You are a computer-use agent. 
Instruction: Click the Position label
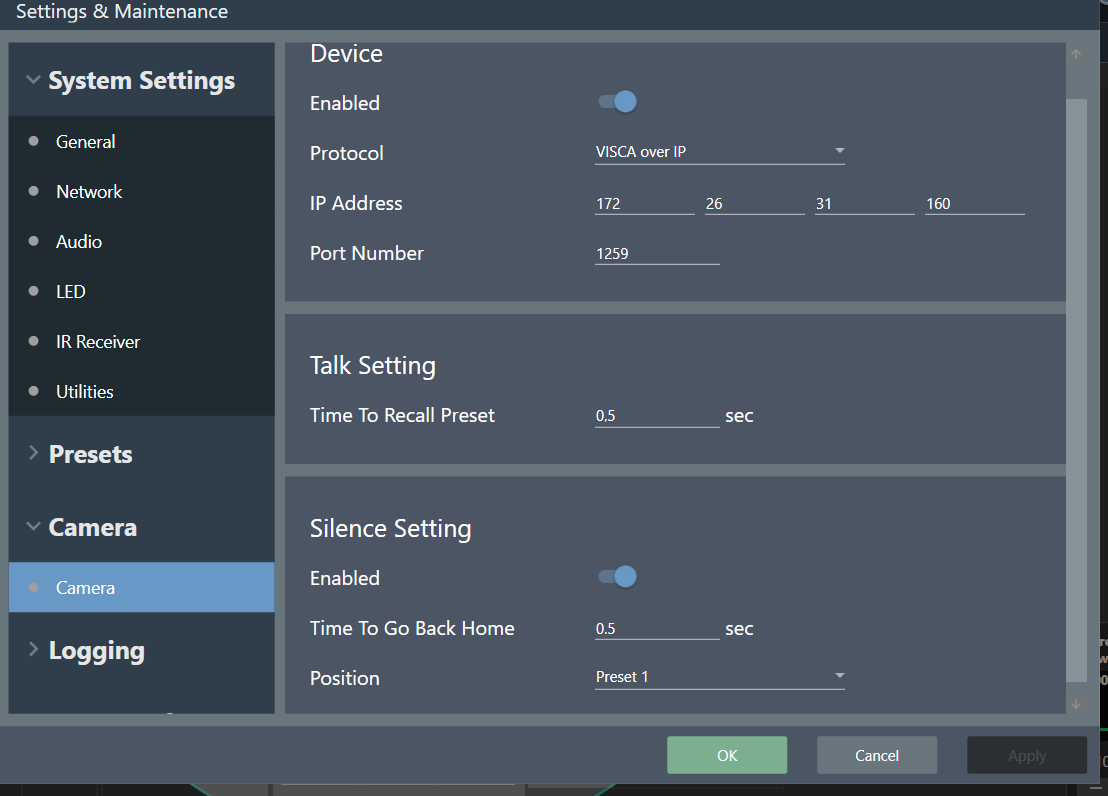345,678
